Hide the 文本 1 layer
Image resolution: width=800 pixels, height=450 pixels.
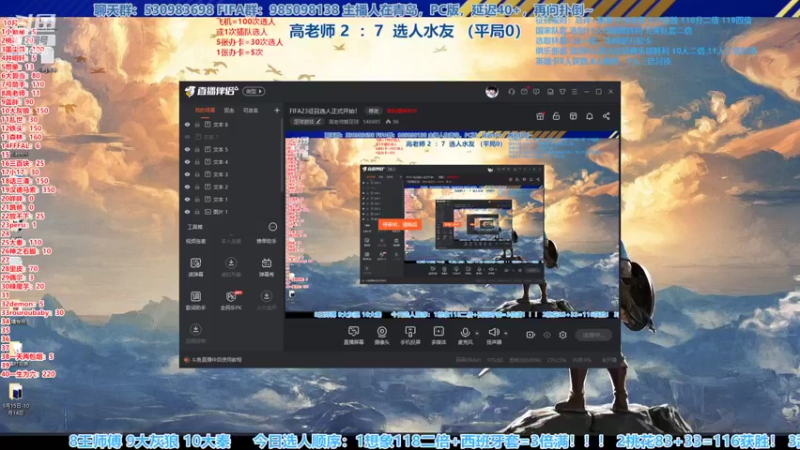187,199
